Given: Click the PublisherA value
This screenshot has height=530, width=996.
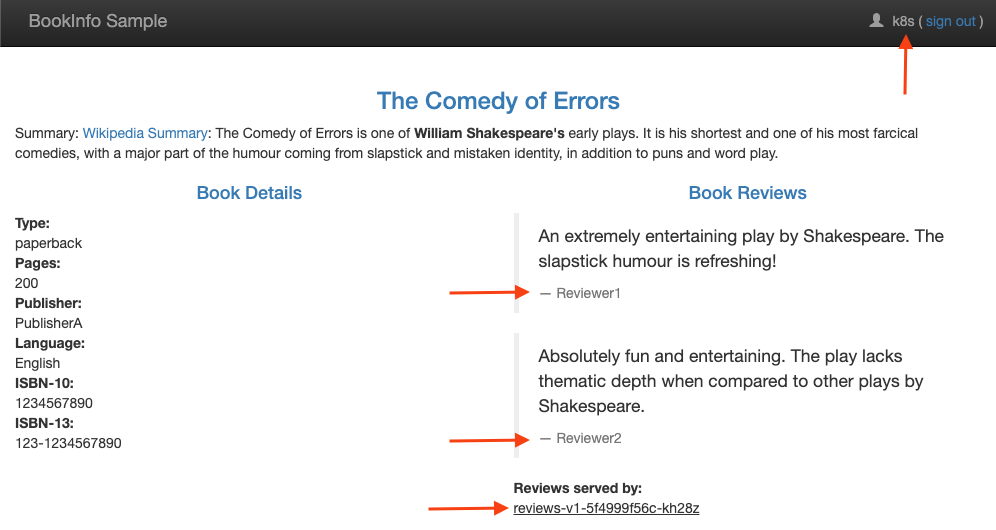Looking at the screenshot, I should coord(48,323).
